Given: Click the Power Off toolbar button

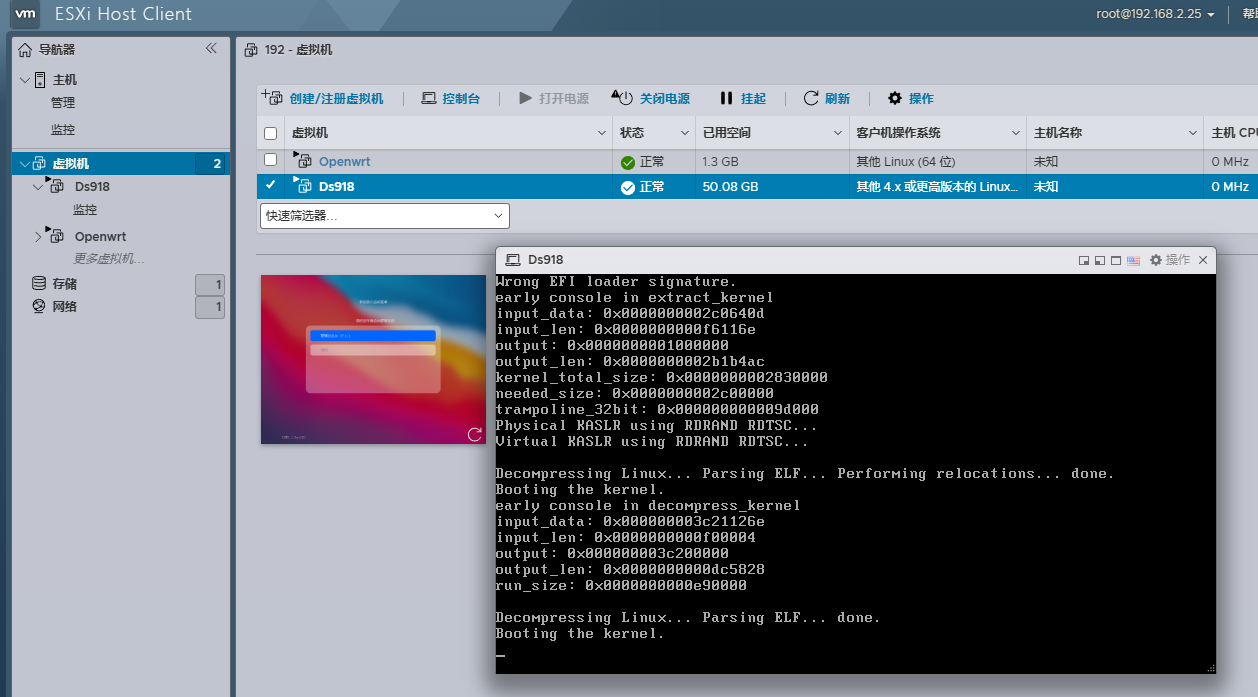Looking at the screenshot, I should 651,98.
